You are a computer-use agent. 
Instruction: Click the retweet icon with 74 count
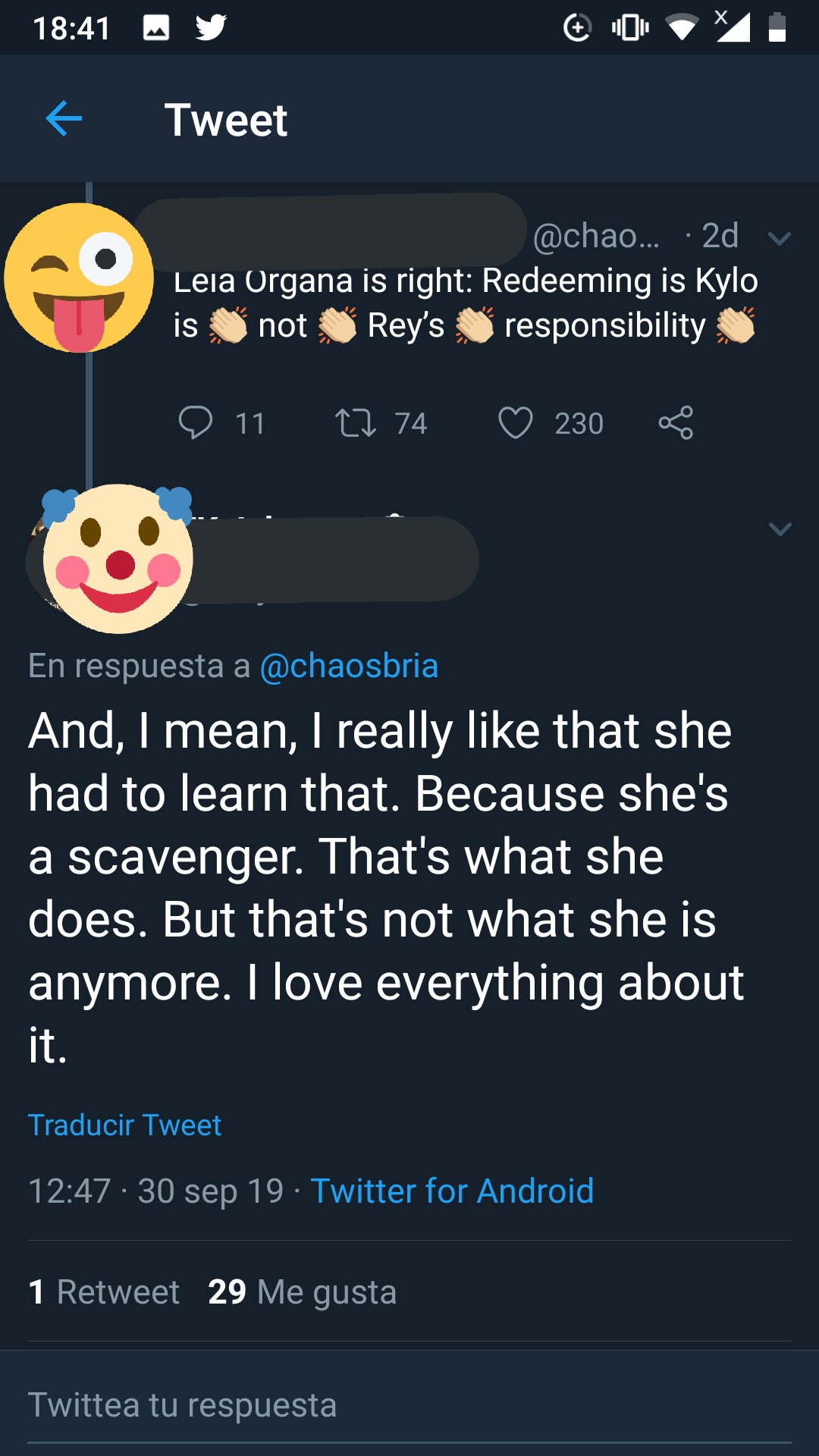pos(356,422)
